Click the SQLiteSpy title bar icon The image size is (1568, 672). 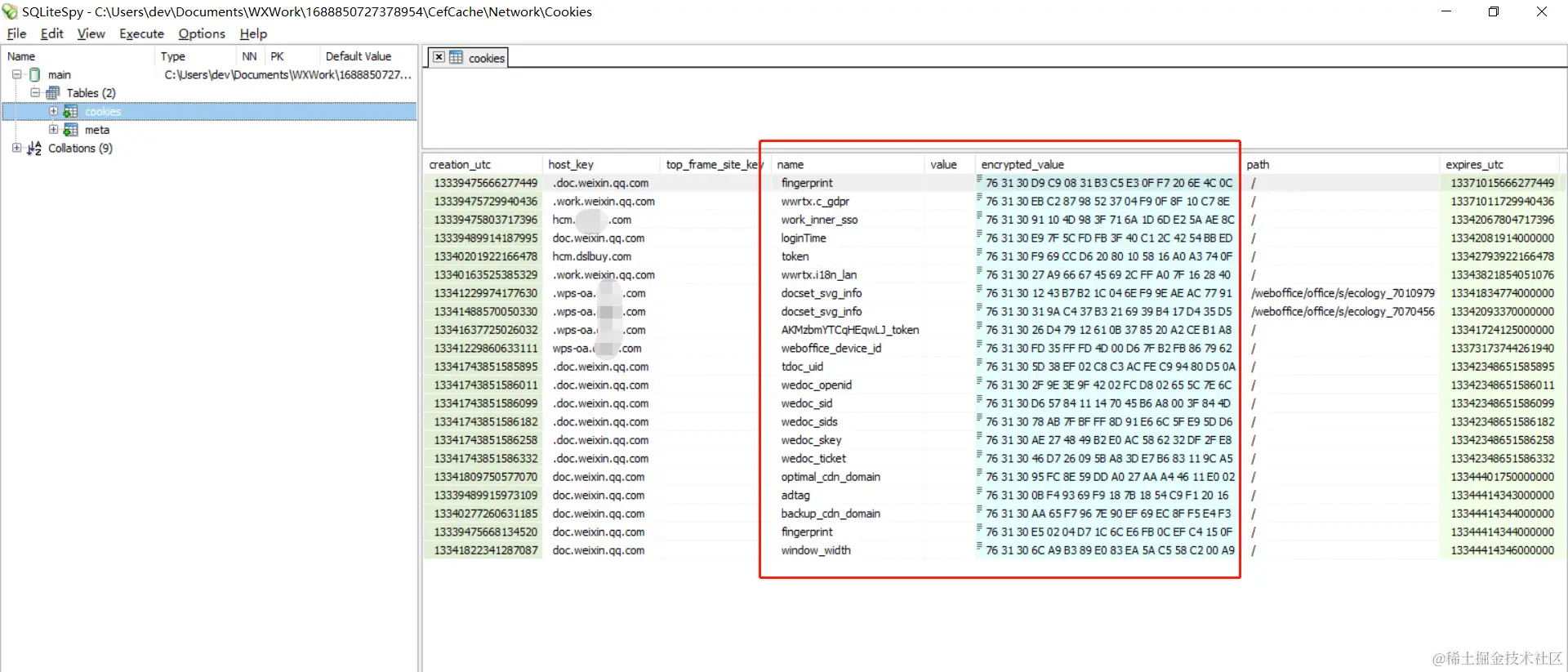click(x=10, y=11)
